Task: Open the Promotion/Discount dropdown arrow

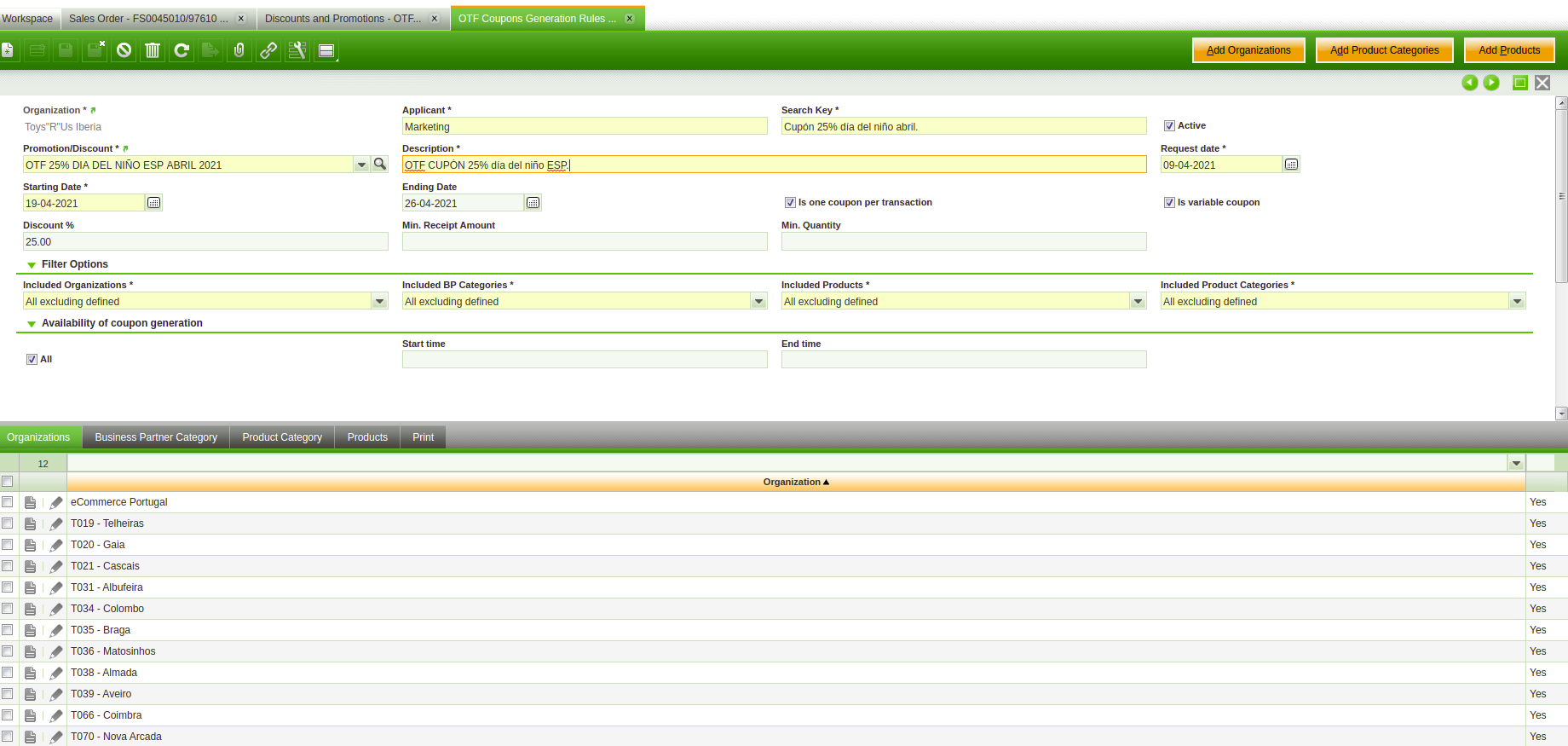Action: point(361,165)
